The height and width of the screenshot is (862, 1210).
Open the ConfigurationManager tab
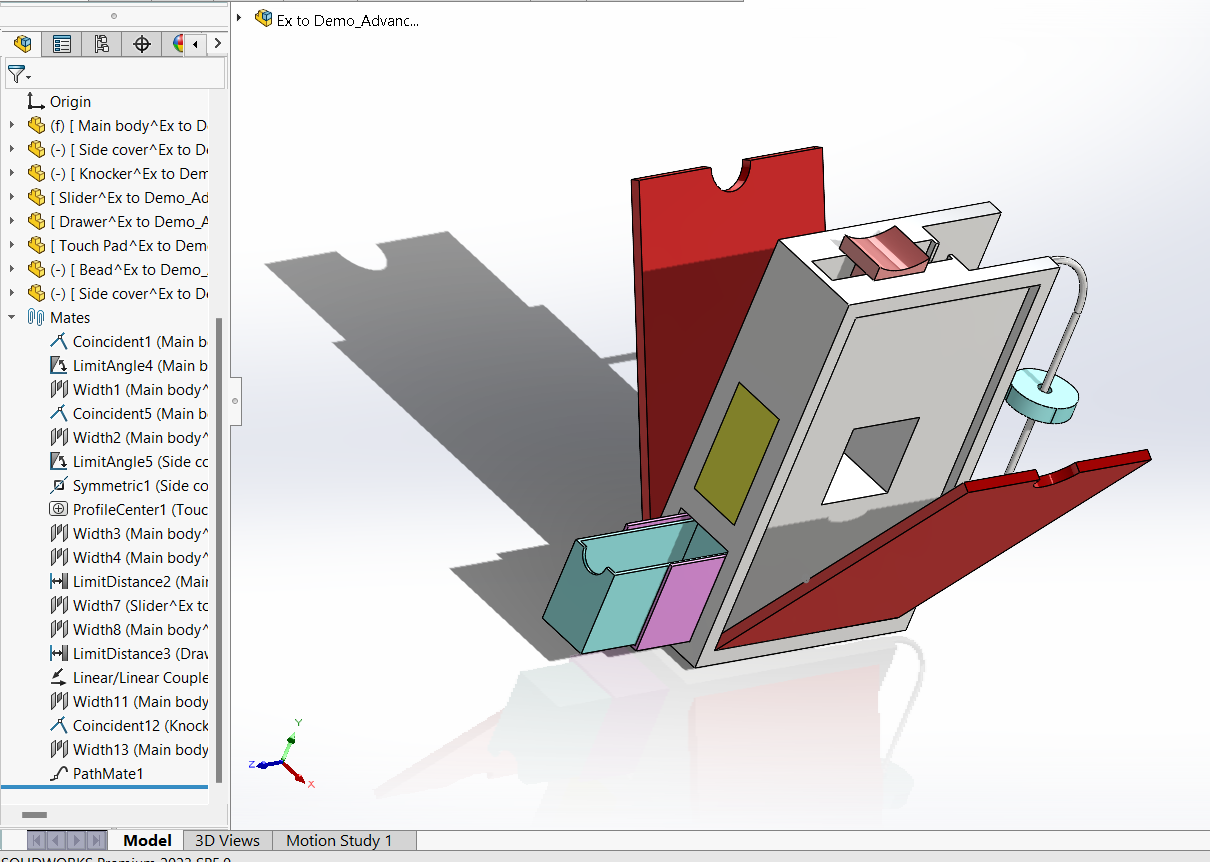pyautogui.click(x=102, y=44)
